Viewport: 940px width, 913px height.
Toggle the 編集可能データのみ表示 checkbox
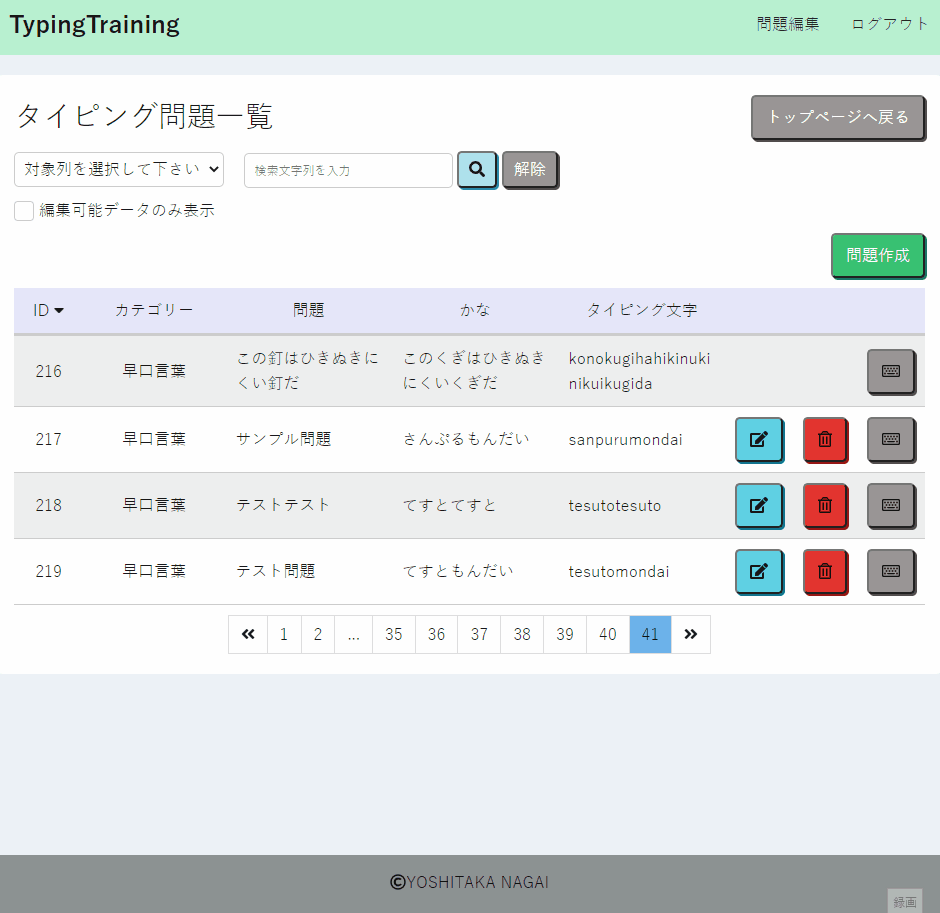(x=24, y=210)
